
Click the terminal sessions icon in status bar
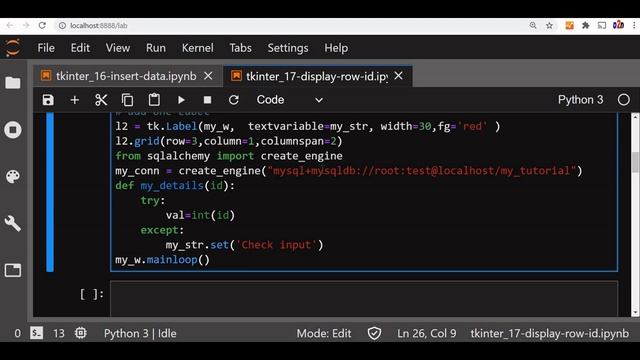point(36,333)
